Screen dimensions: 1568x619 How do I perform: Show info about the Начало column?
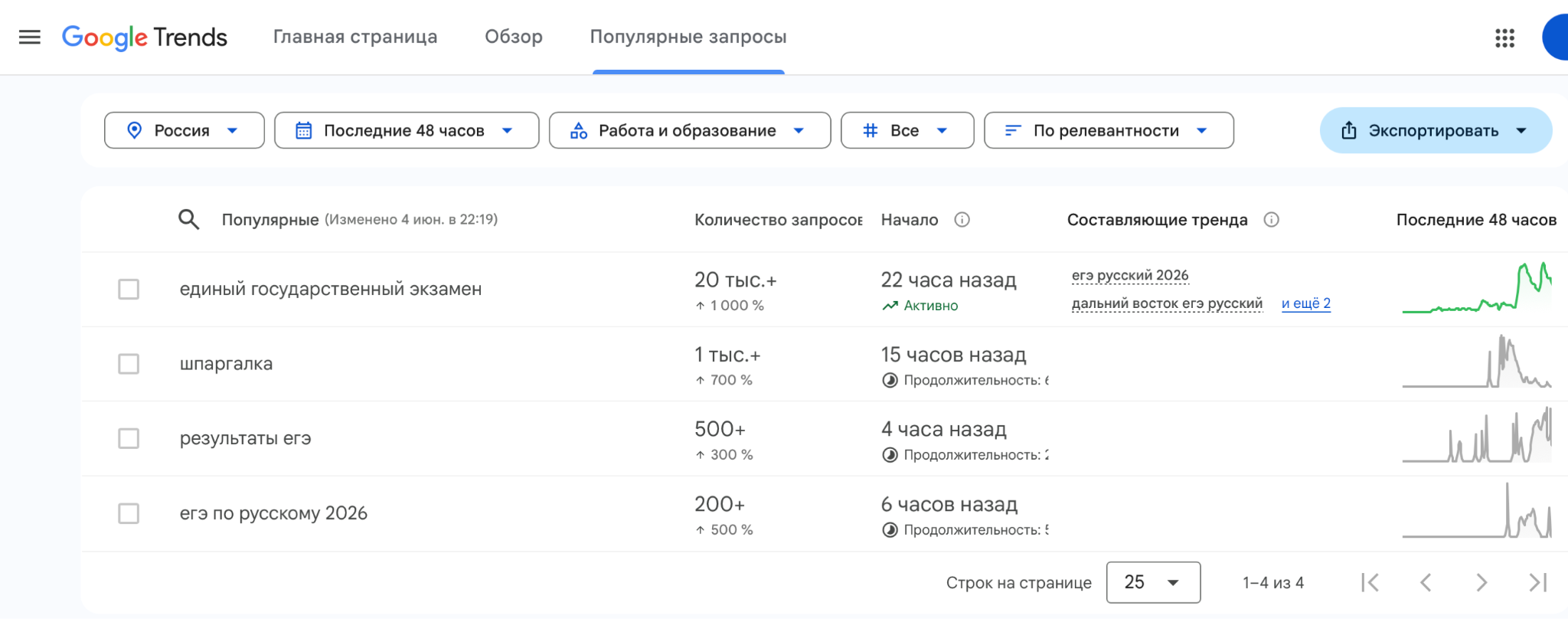(x=962, y=220)
